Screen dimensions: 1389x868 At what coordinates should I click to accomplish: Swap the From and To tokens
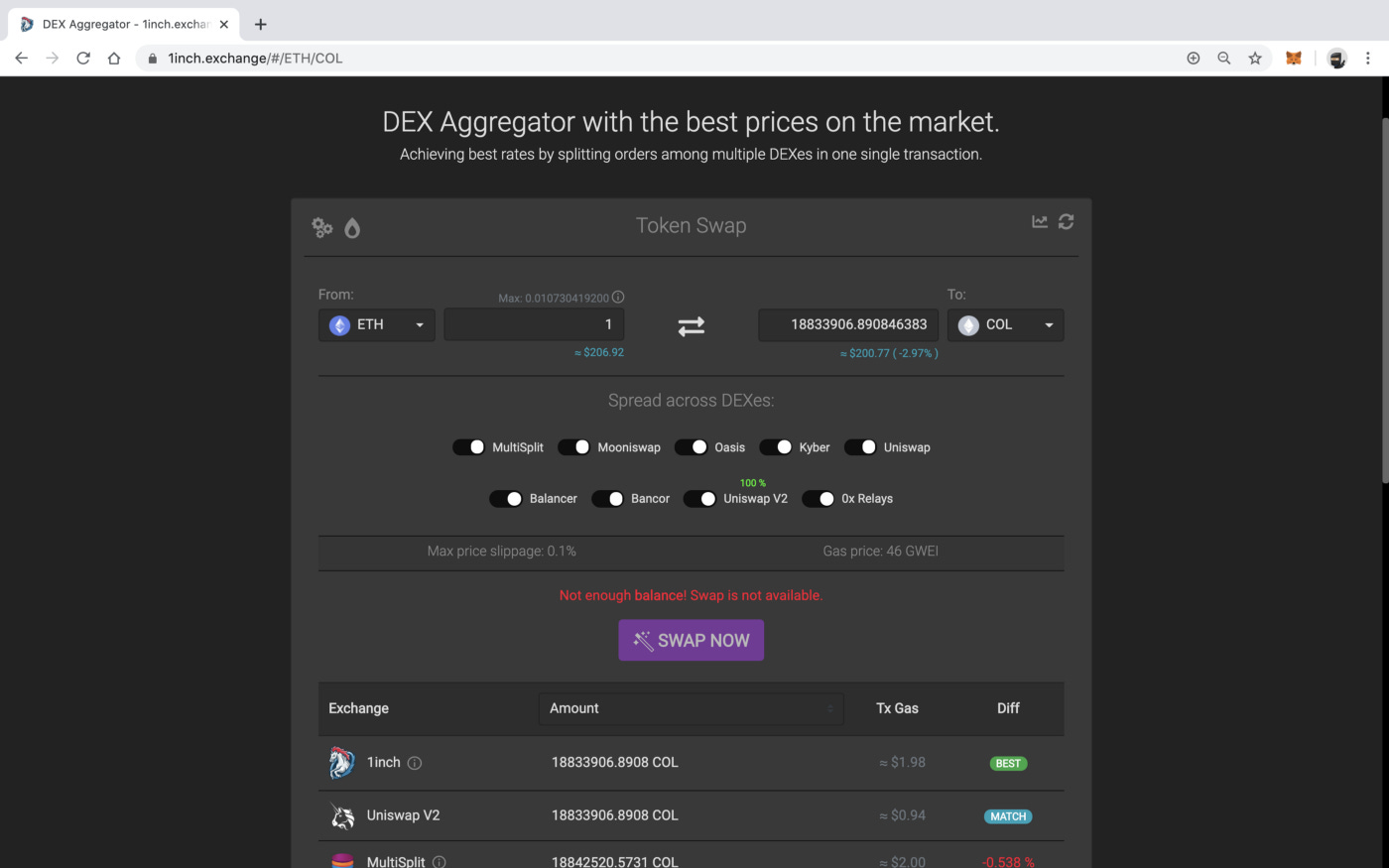pyautogui.click(x=692, y=325)
